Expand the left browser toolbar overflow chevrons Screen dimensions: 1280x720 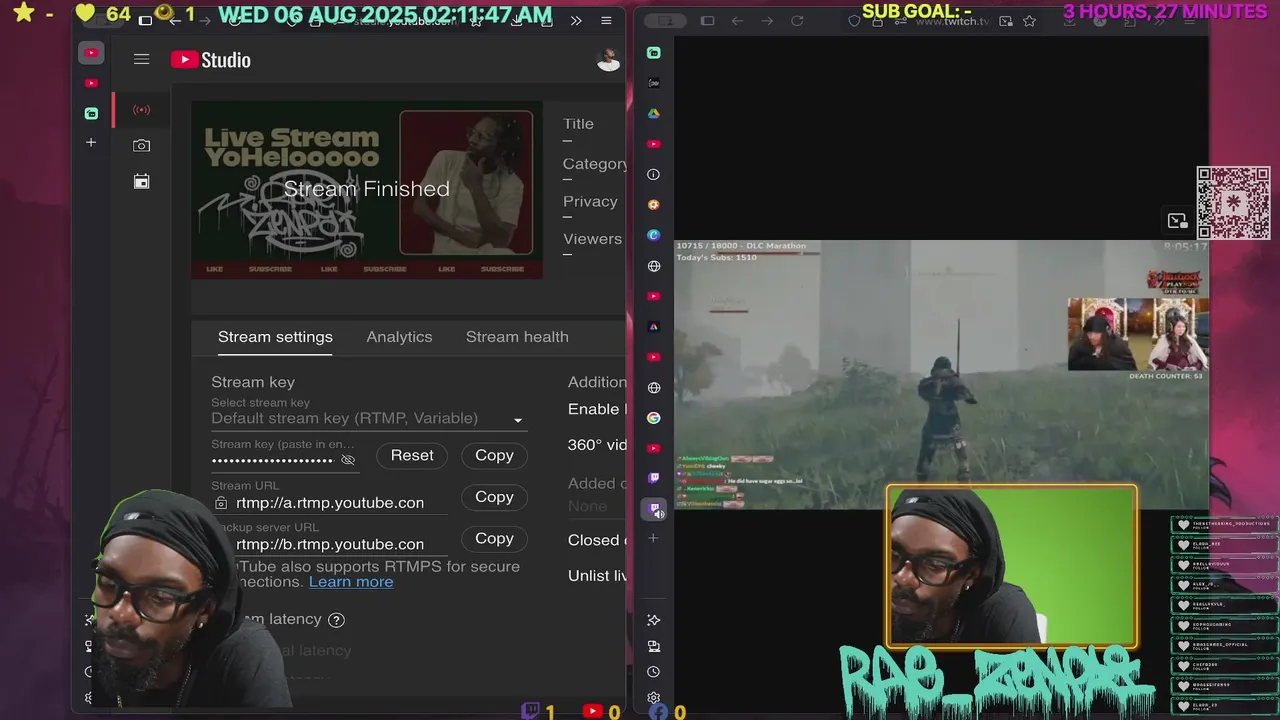point(576,20)
